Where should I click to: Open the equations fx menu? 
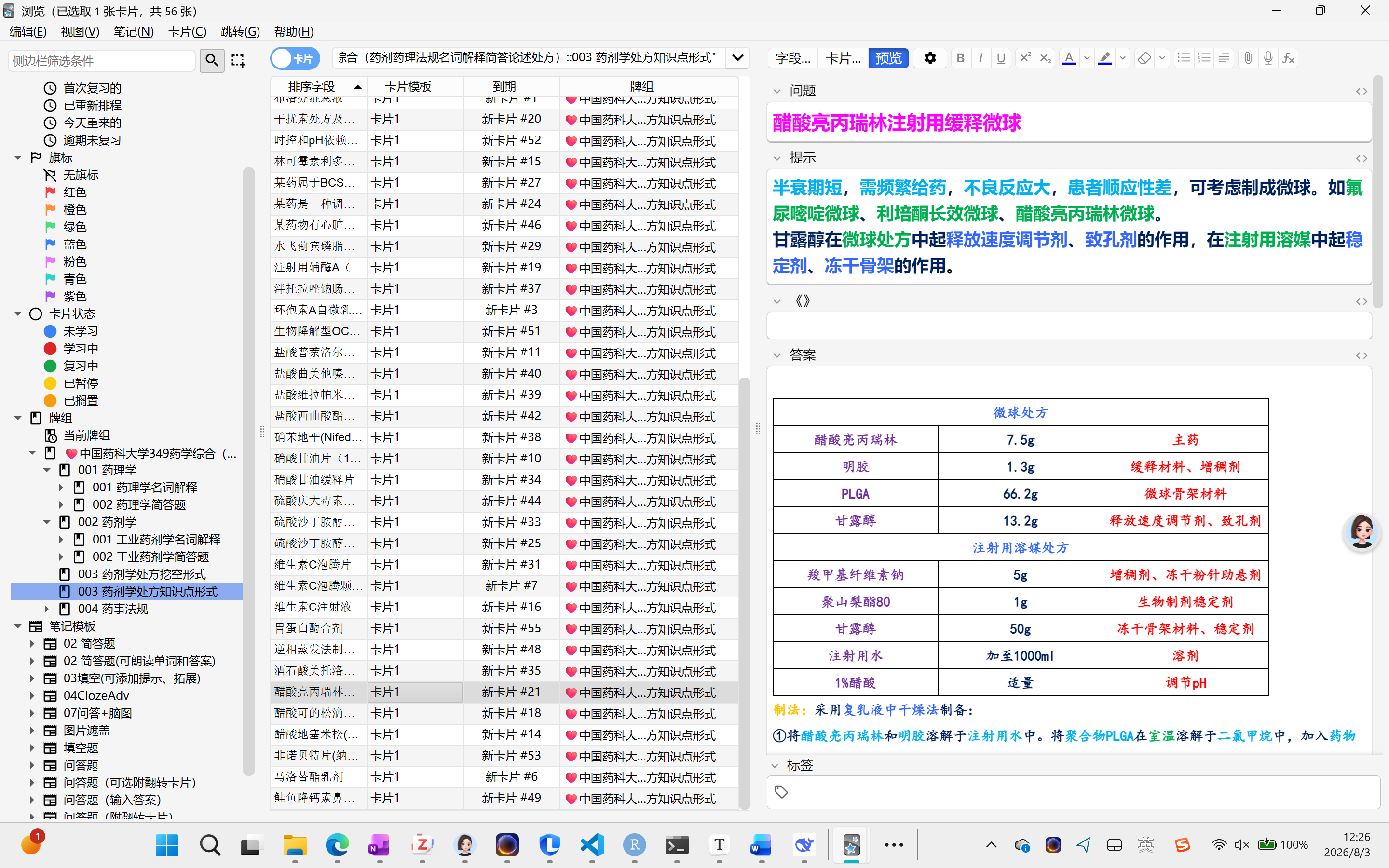[x=1289, y=58]
